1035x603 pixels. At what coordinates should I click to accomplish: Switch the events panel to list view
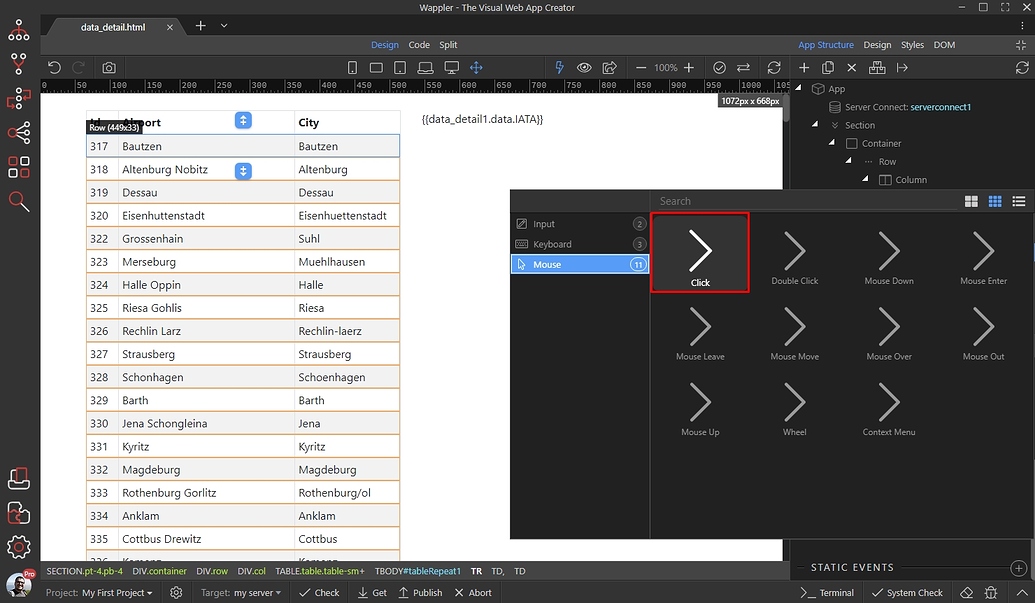(x=1018, y=201)
